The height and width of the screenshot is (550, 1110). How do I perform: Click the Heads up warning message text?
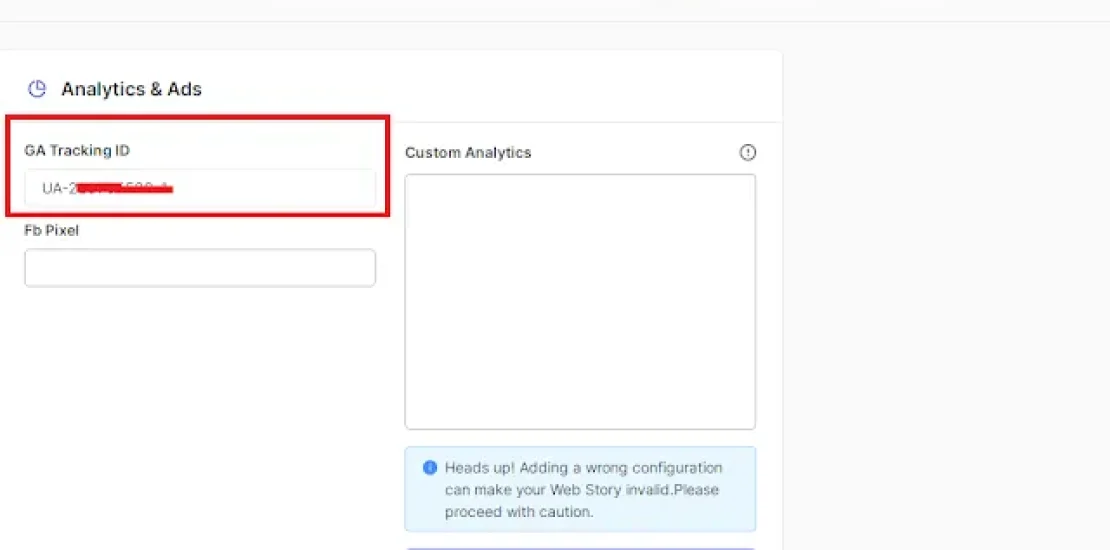pyautogui.click(x=583, y=489)
